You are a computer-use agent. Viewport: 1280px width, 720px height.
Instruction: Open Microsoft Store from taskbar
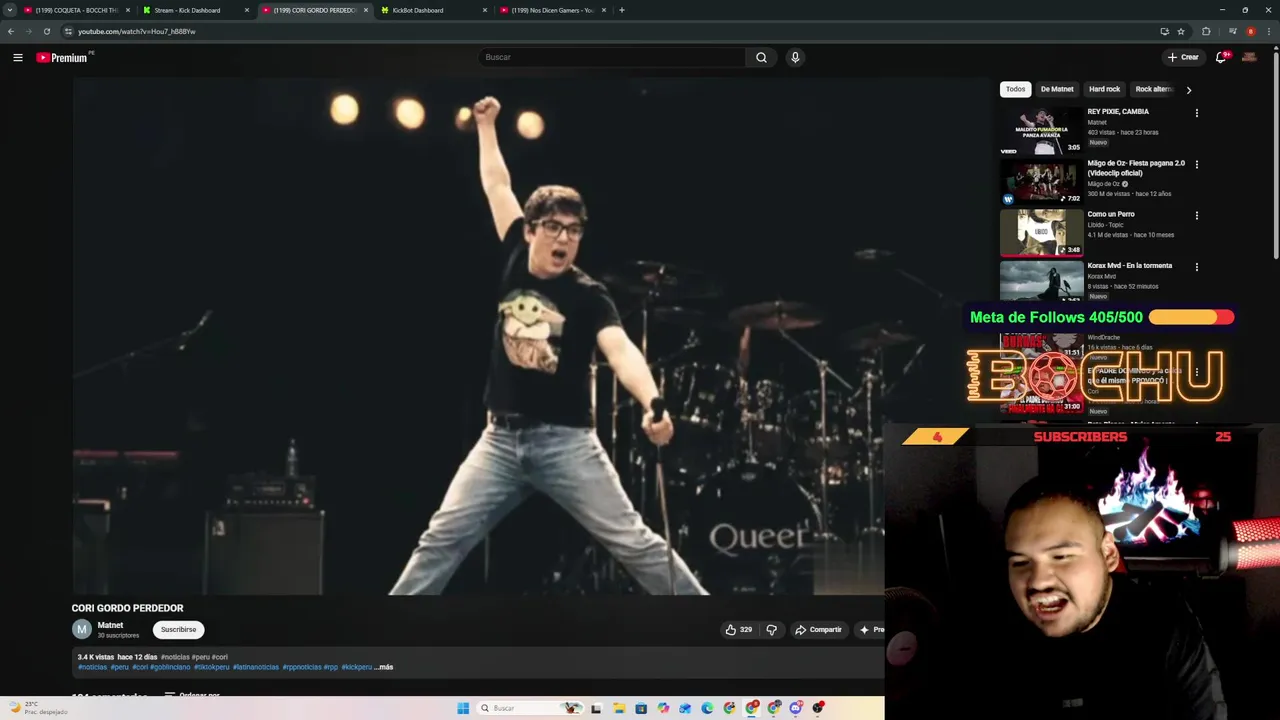pyautogui.click(x=641, y=708)
